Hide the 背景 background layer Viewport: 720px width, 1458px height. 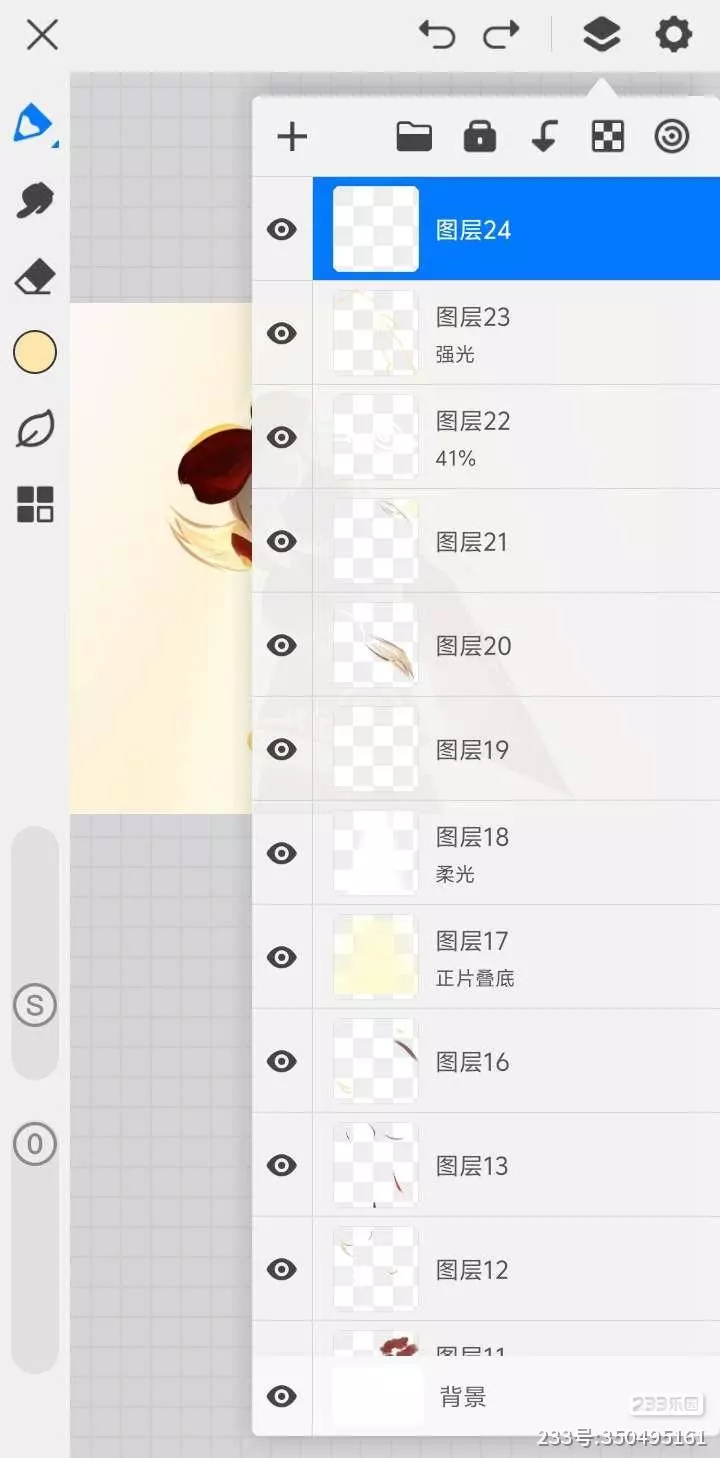click(x=282, y=1396)
